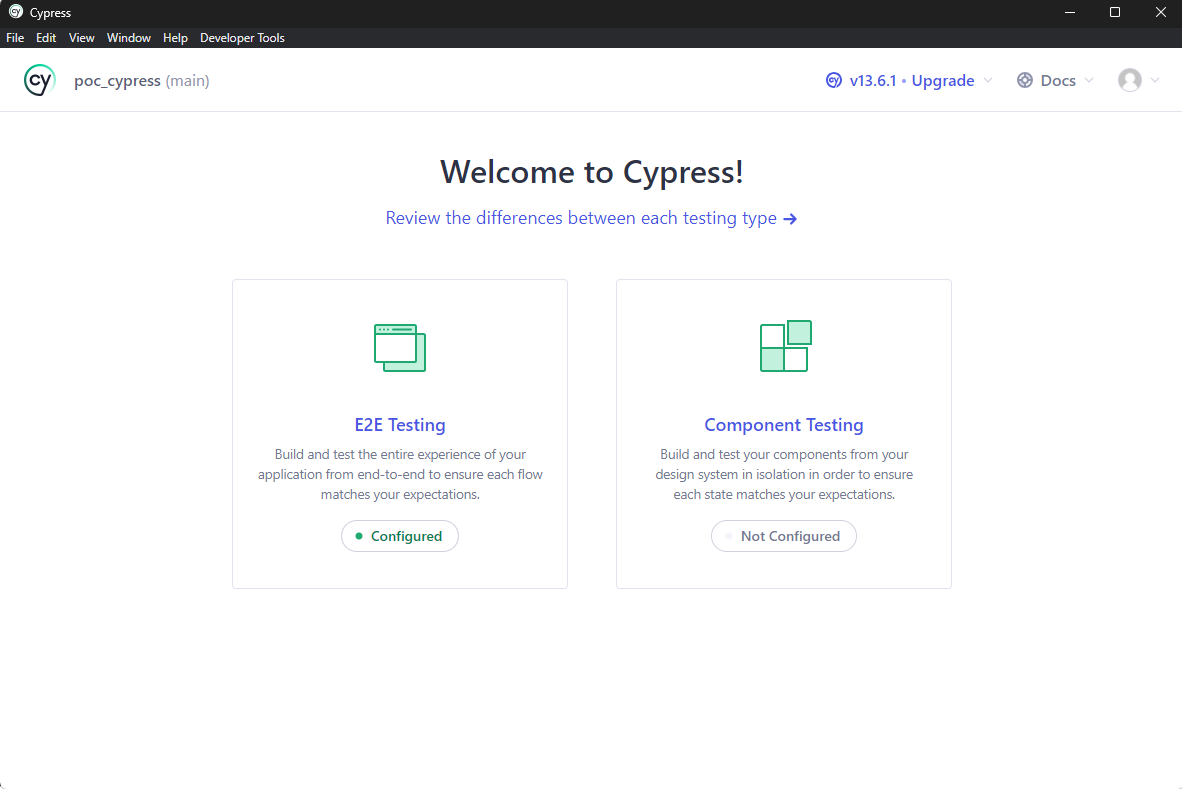
Task: Click the user avatar icon
Action: tap(1130, 80)
